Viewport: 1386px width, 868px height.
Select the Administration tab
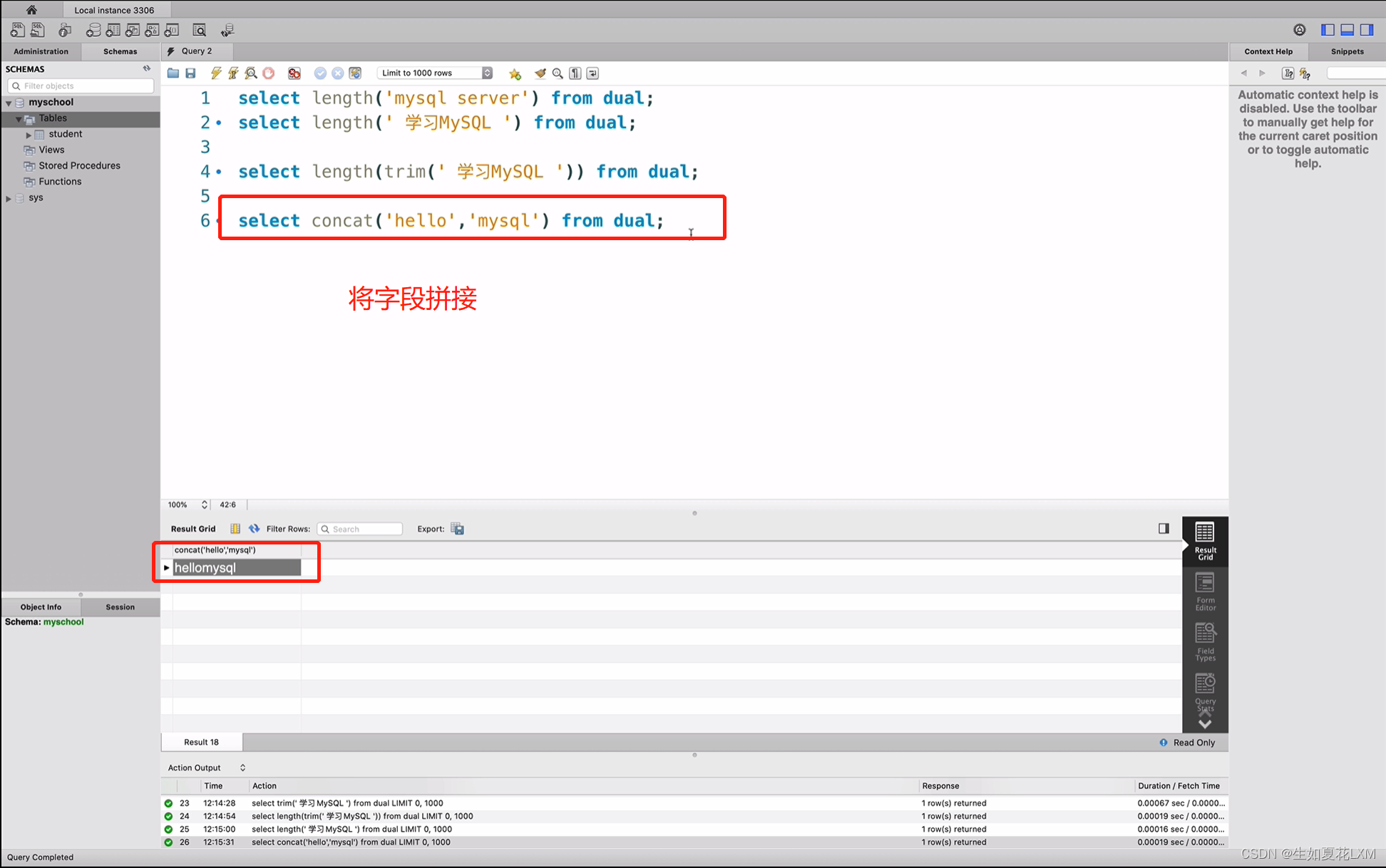(x=40, y=51)
